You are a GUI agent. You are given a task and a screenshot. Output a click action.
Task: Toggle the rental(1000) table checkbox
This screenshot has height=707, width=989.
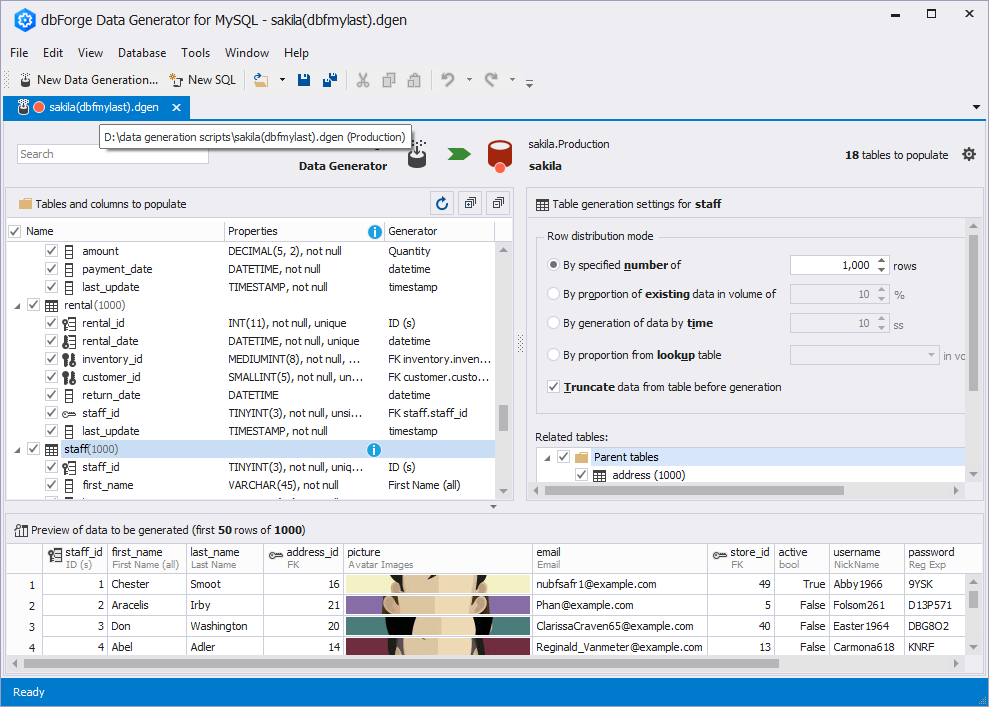[x=33, y=305]
